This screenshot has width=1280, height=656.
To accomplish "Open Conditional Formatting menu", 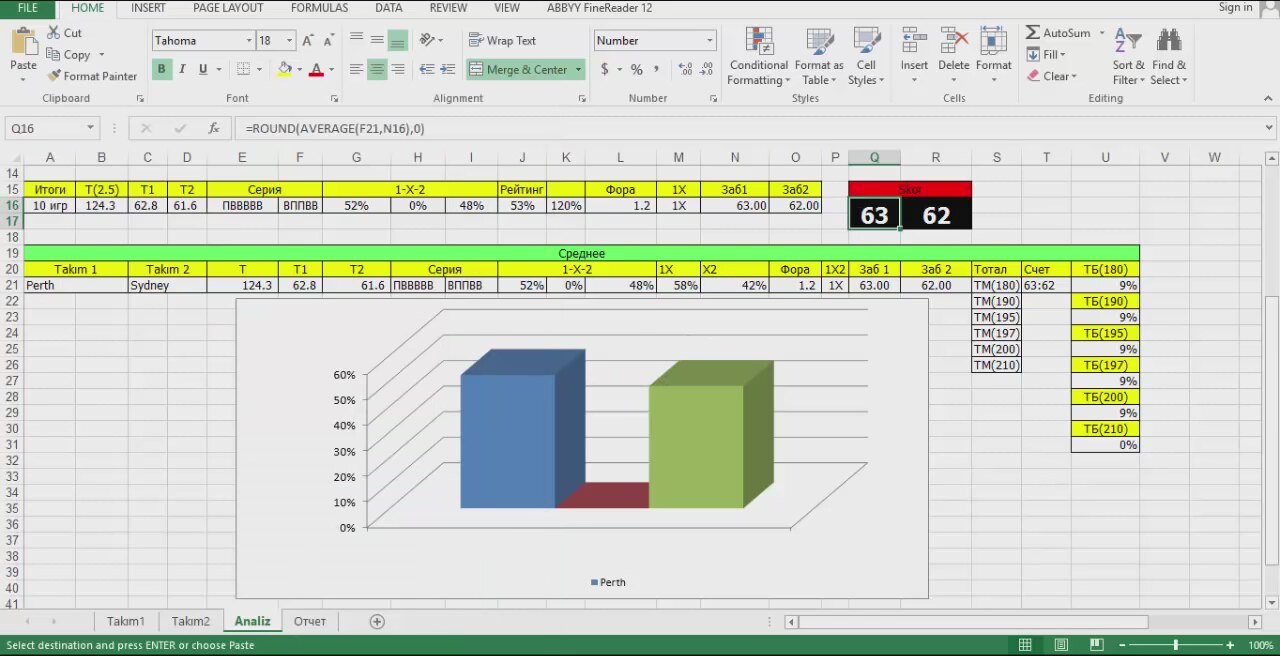I will click(759, 56).
